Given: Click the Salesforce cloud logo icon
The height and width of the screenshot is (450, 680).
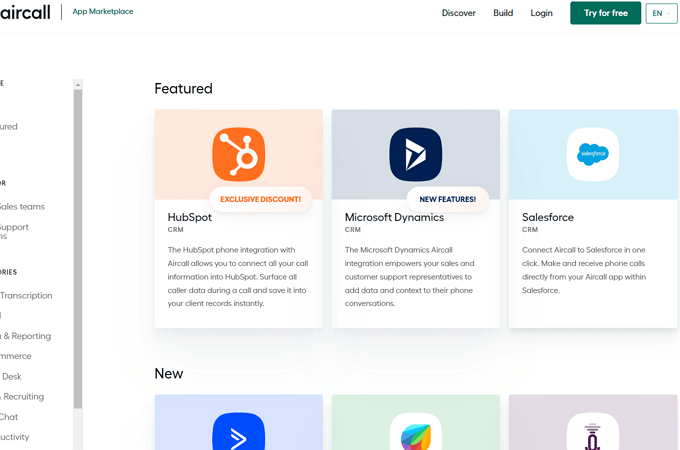Looking at the screenshot, I should [593, 154].
